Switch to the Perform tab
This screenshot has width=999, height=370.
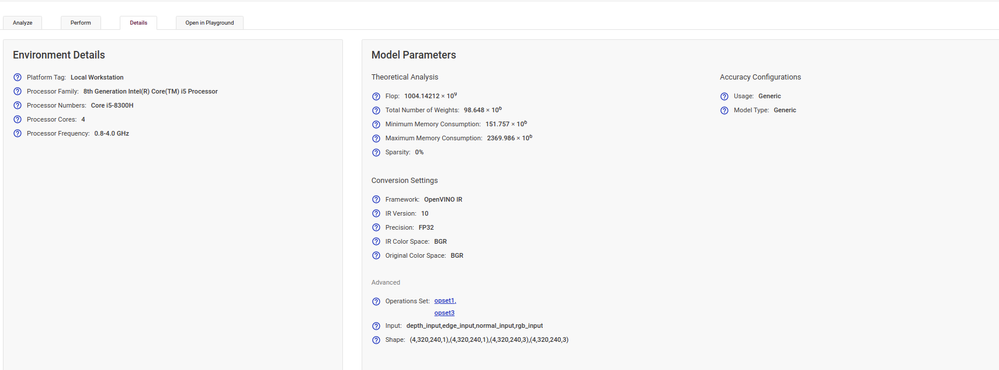coord(81,23)
